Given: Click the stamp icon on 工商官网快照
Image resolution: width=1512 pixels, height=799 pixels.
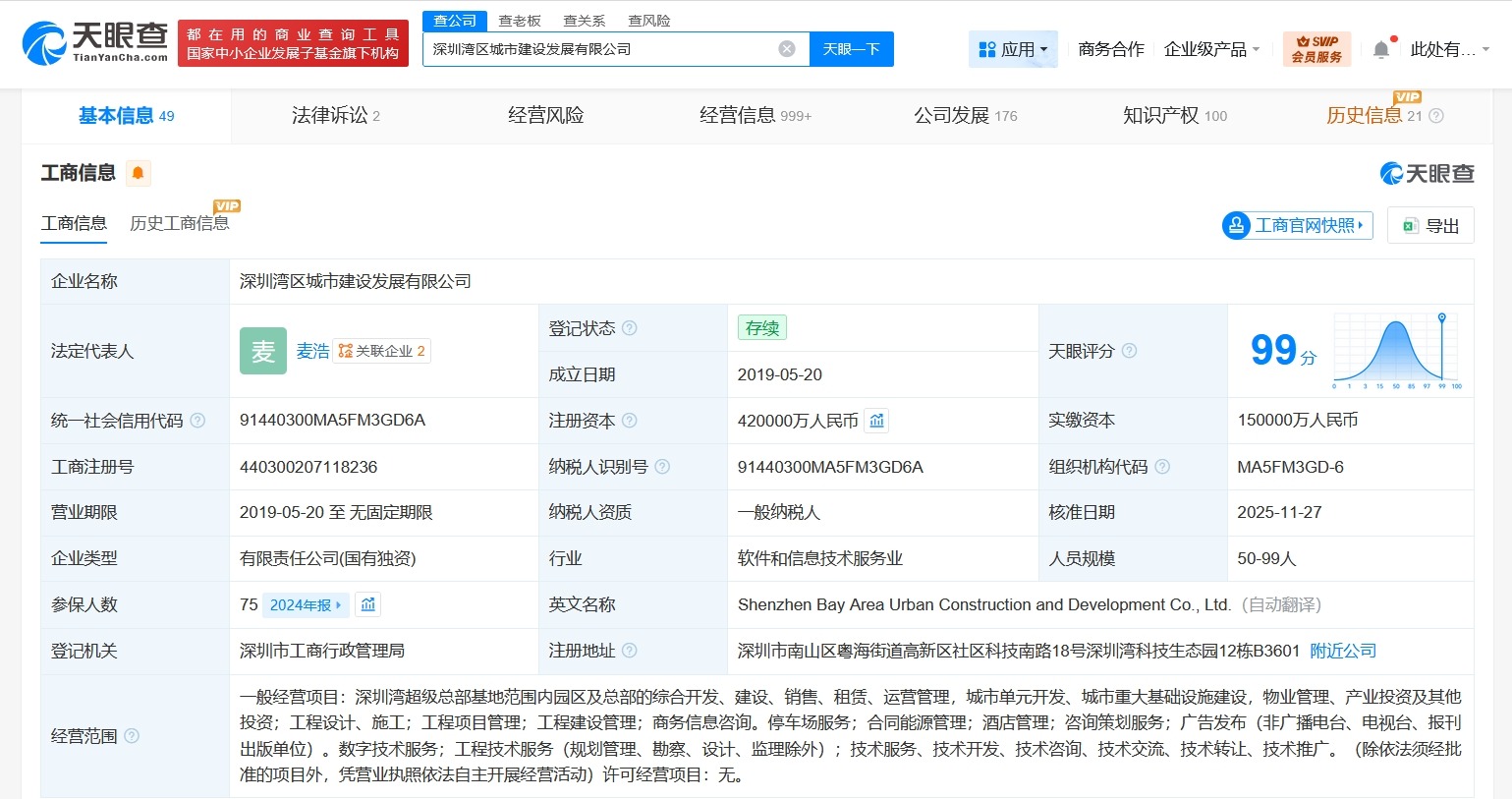Looking at the screenshot, I should [x=1236, y=225].
